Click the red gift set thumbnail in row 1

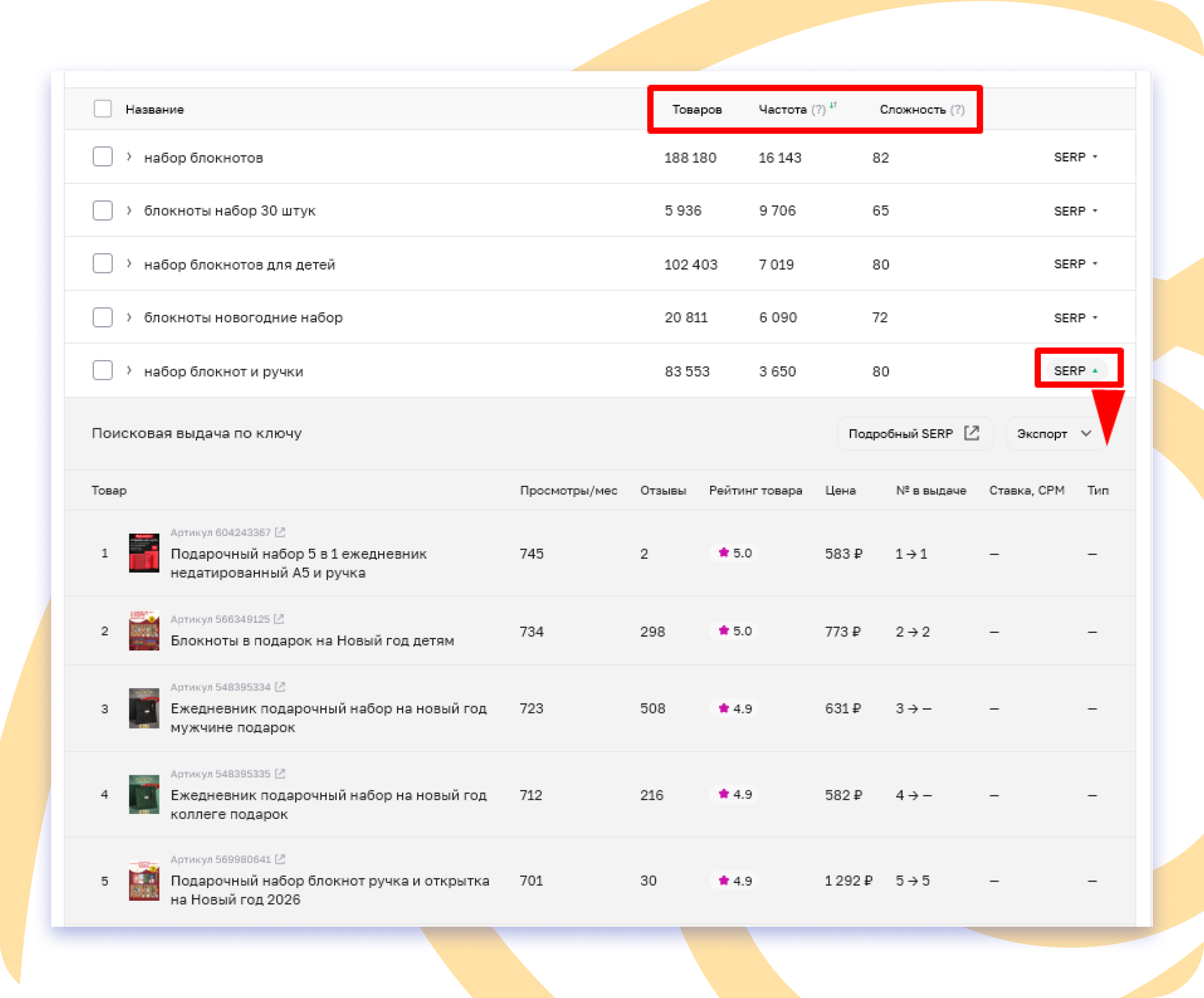144,553
